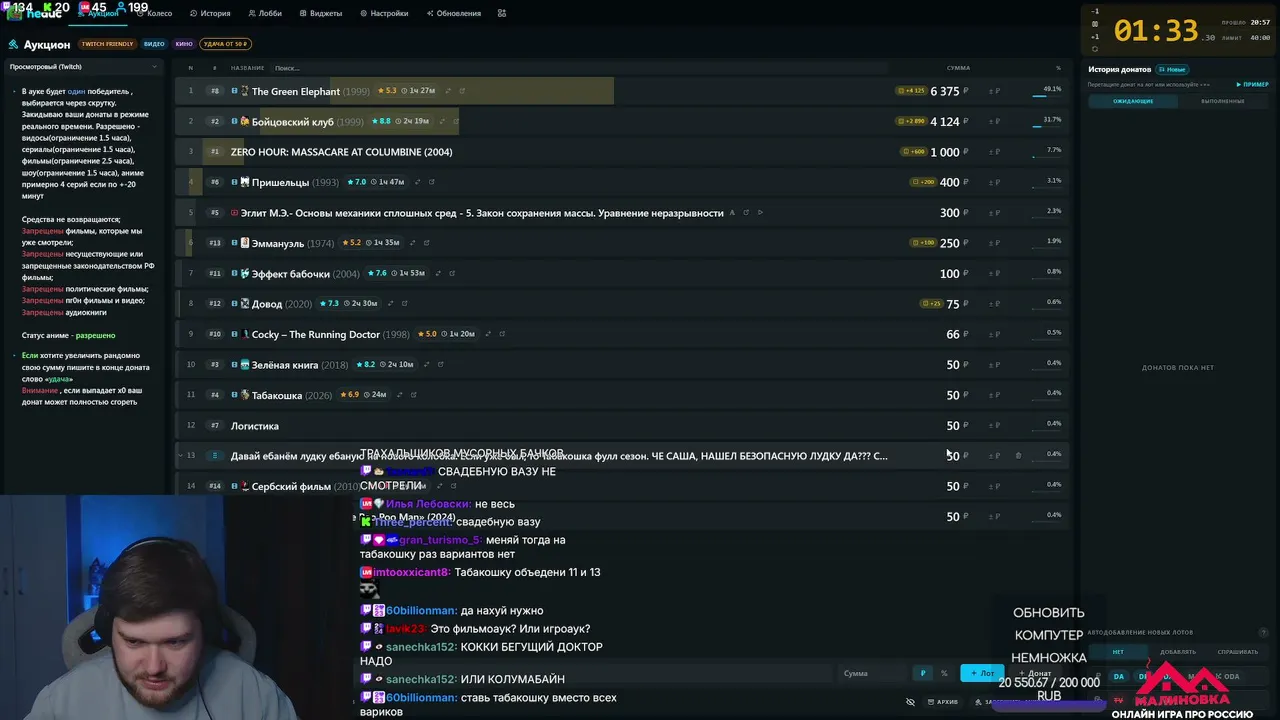Screen dimensions: 1280x720
Task: Click the УДАЧА ОТ 50 ₽ tag
Action: [x=226, y=44]
